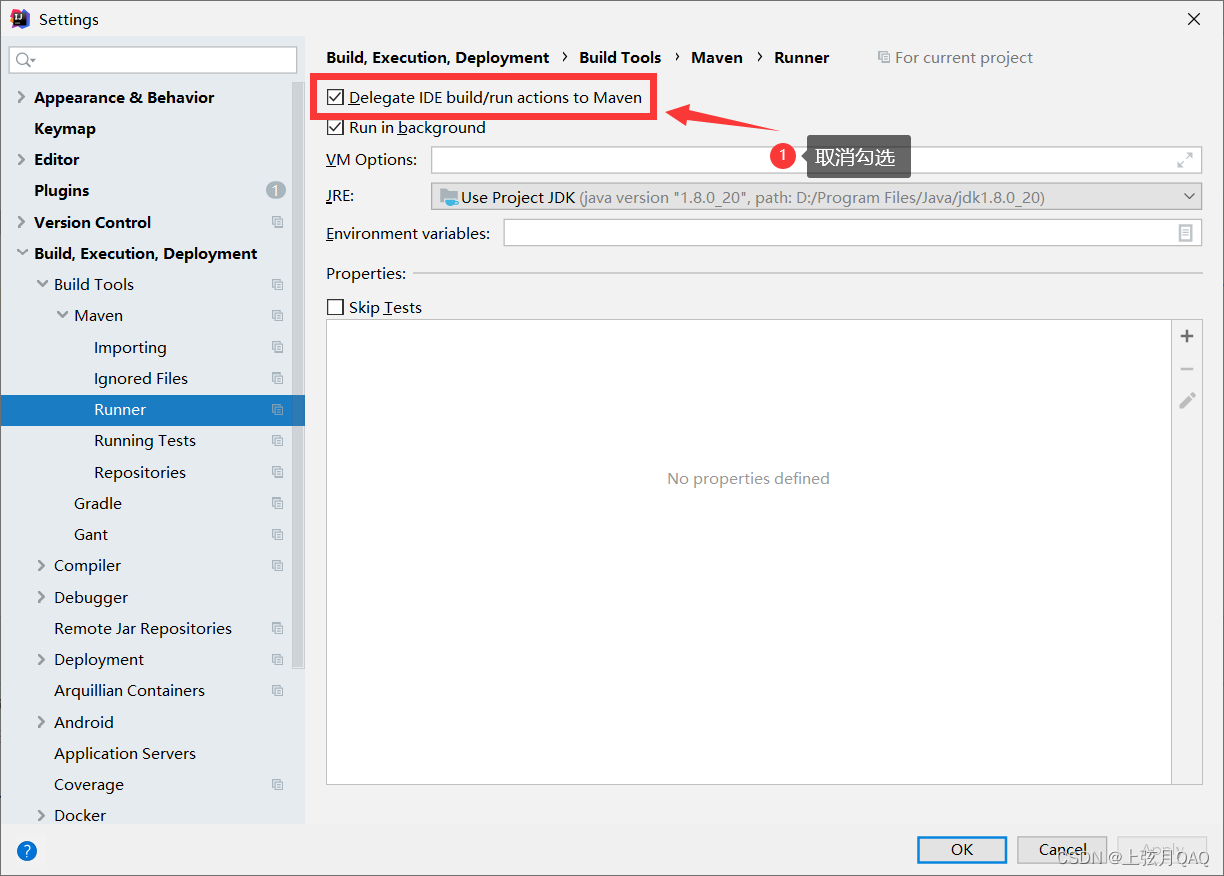Click project-level icon beside Gradle
Viewport: 1224px width, 876px height.
pos(278,503)
